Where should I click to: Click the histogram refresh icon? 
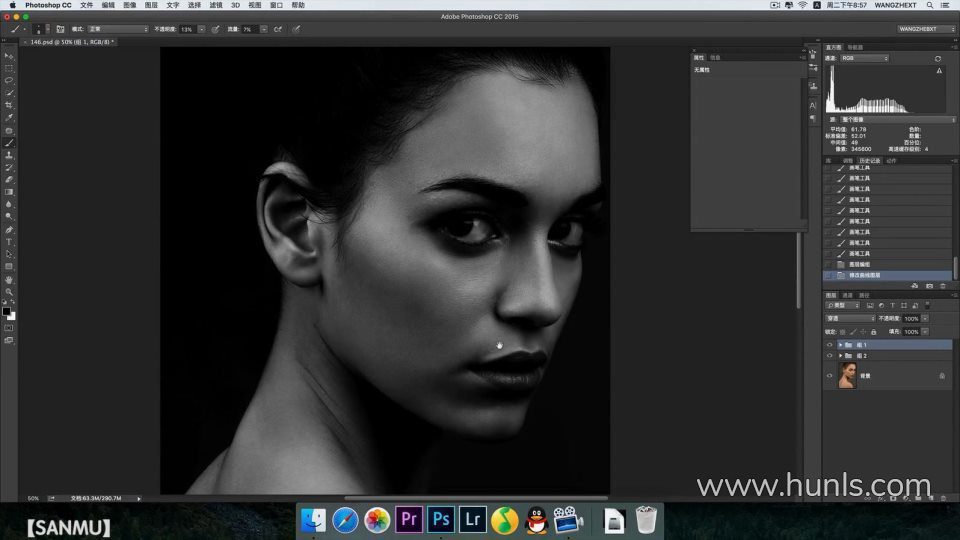pyautogui.click(x=937, y=59)
